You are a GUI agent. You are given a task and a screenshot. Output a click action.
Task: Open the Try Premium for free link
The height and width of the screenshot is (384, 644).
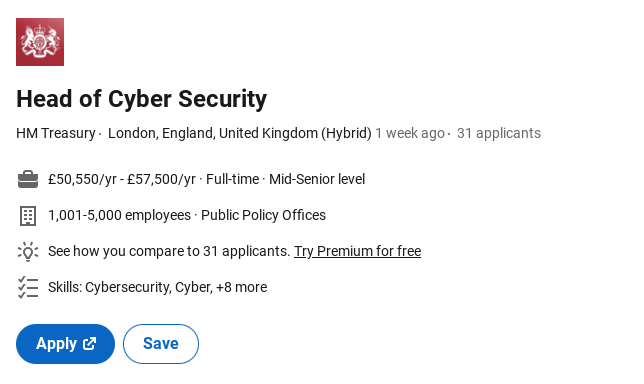[x=357, y=251]
